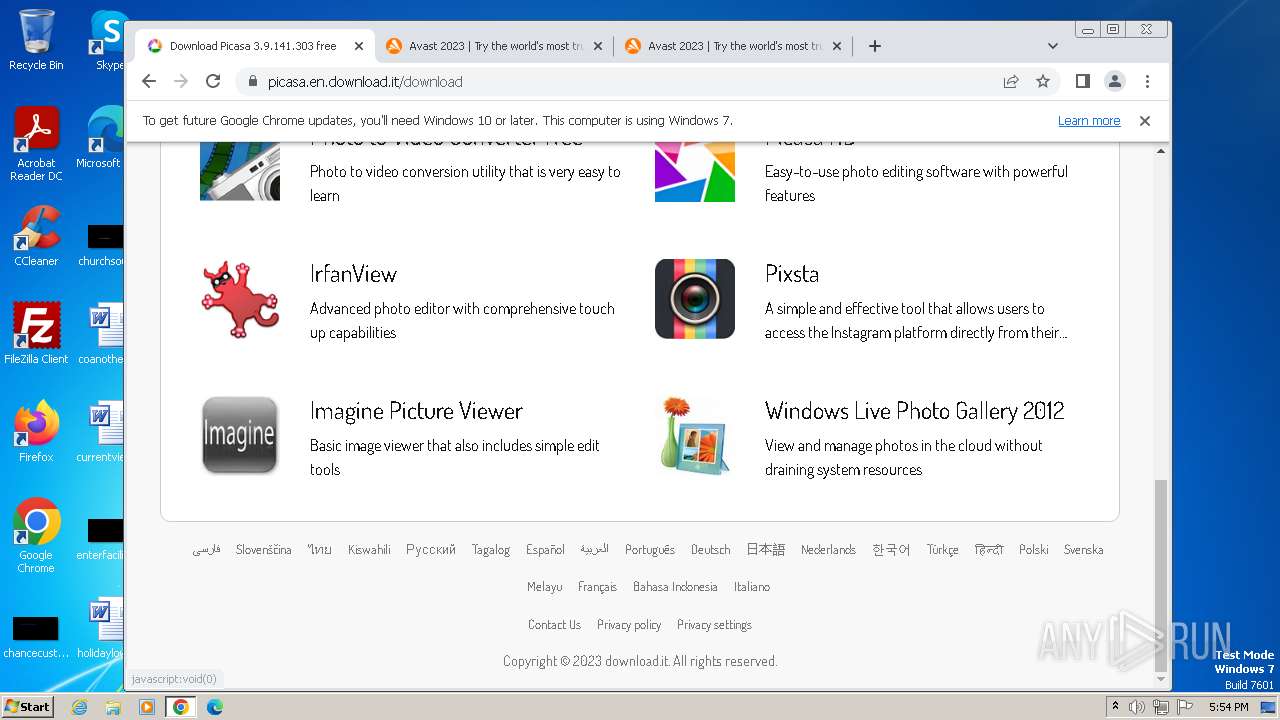
Task: Open Privacy settings footer link
Action: tap(714, 625)
